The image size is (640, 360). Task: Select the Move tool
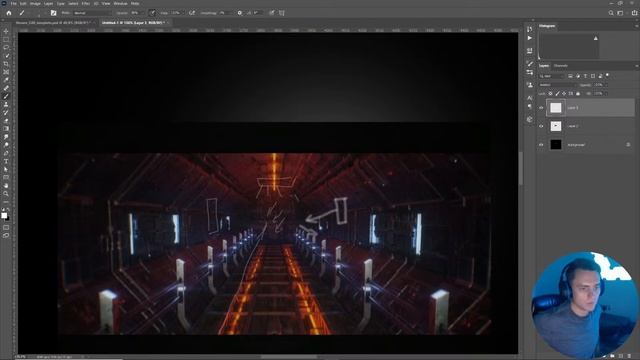click(x=6, y=31)
